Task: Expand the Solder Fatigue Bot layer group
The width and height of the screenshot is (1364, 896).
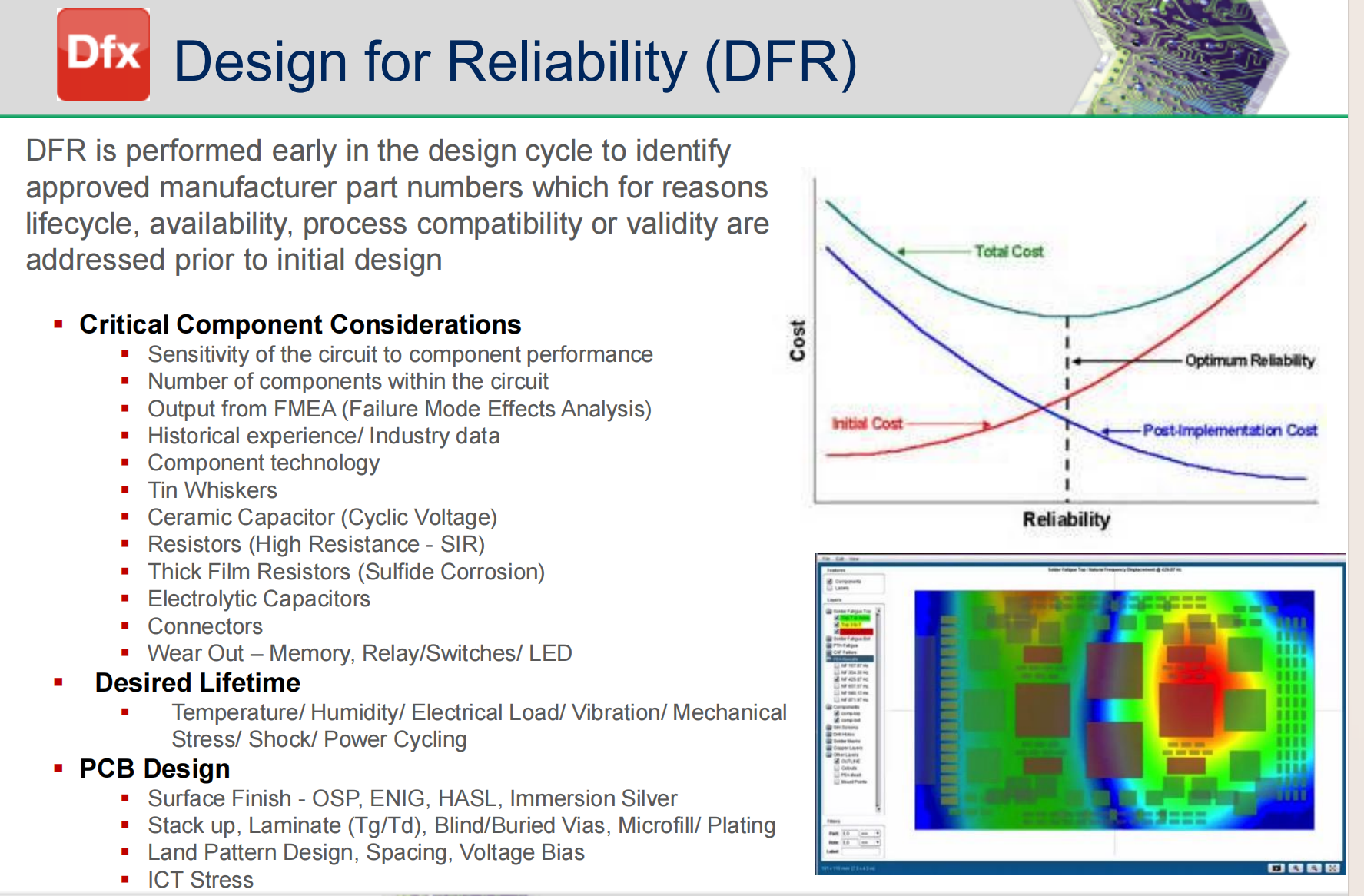Action: 829,639
